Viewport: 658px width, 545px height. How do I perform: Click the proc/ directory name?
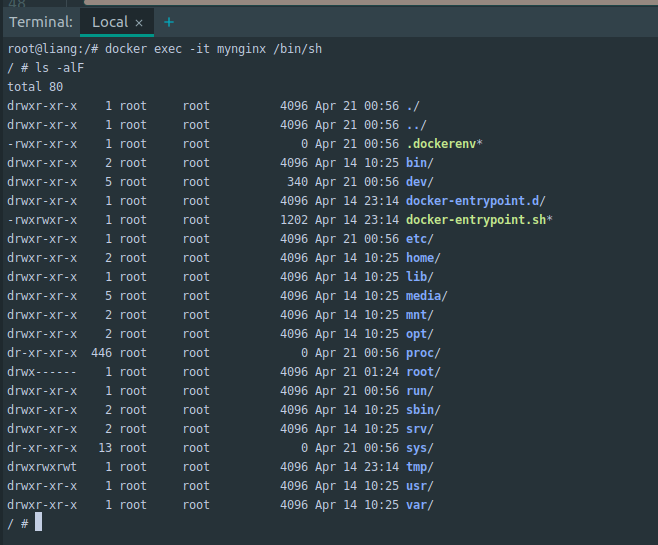click(x=423, y=353)
